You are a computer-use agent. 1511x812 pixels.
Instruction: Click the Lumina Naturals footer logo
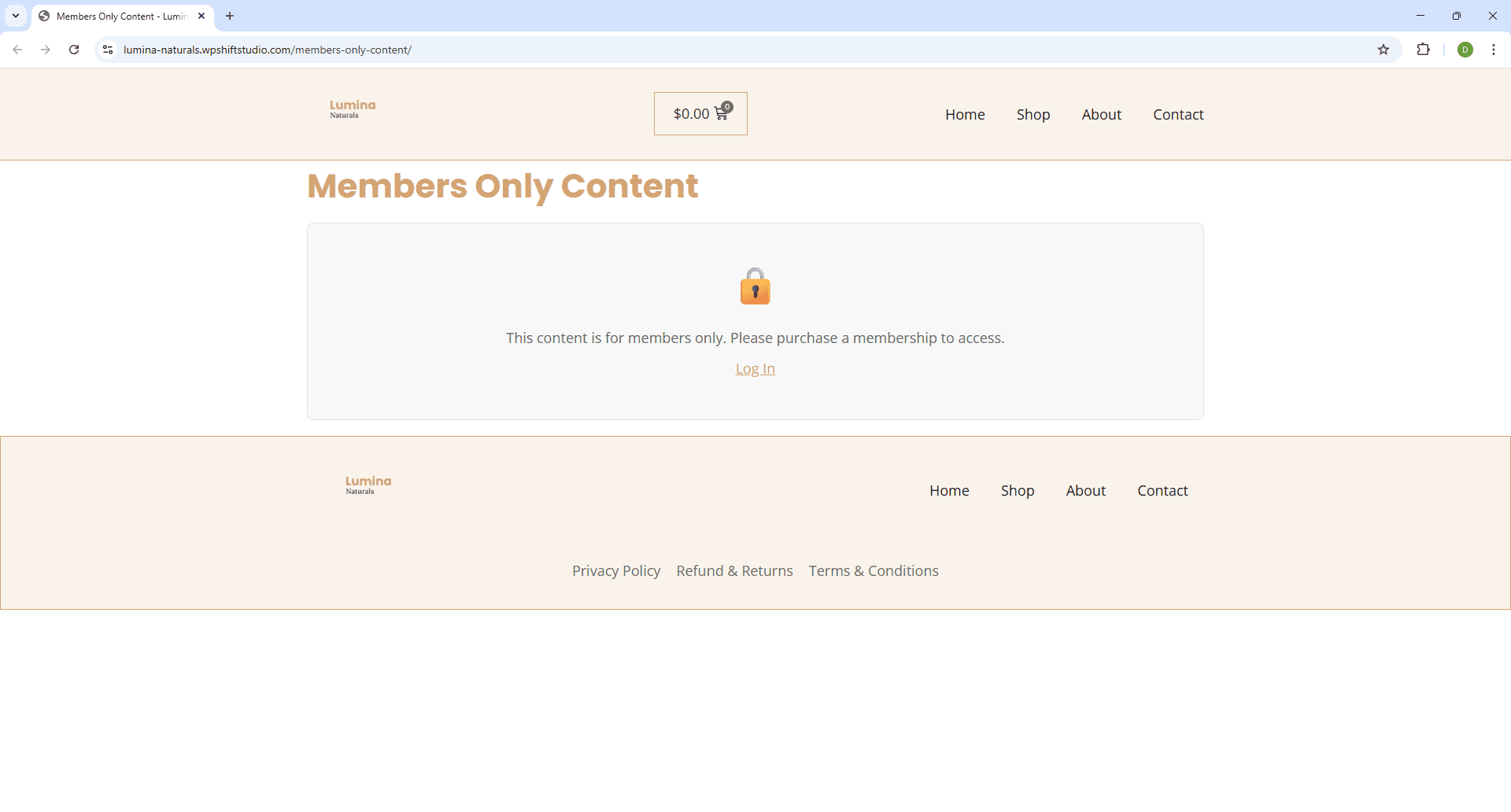tap(368, 485)
